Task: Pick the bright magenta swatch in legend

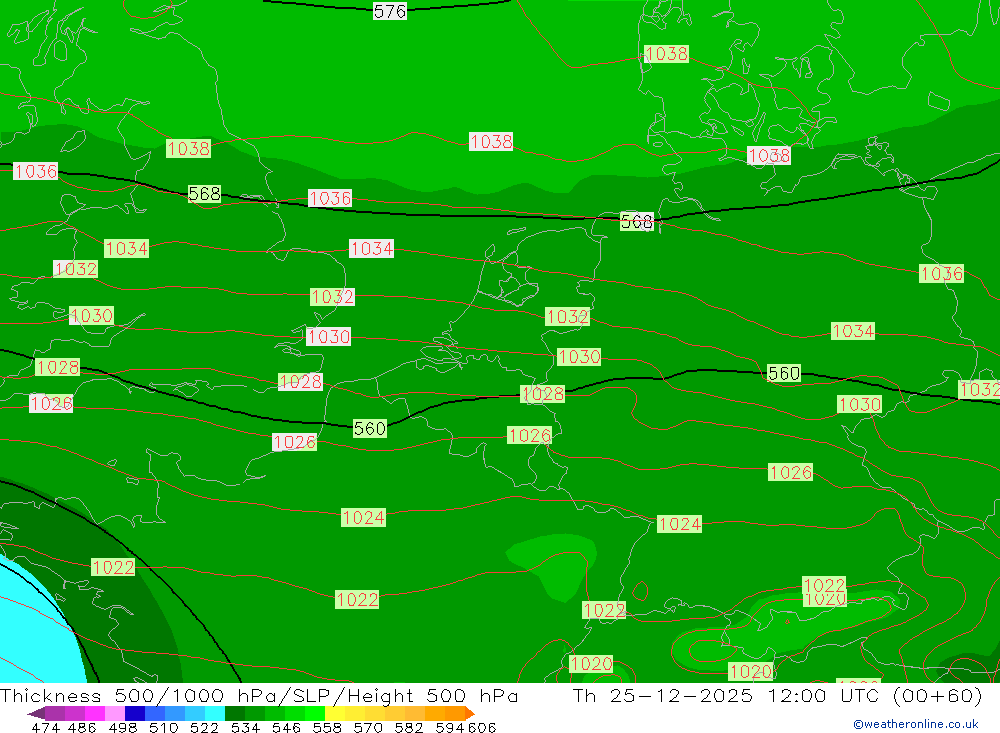Action: click(95, 713)
